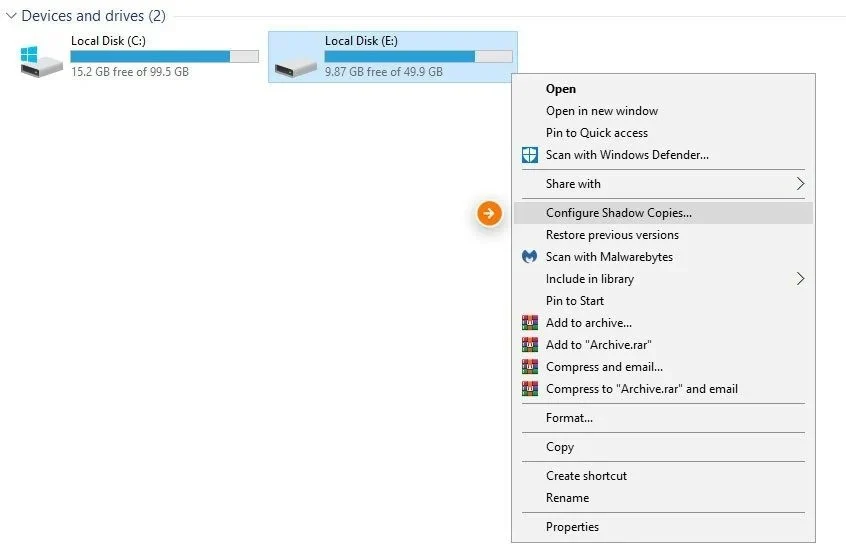The image size is (846, 555).
Task: Click WinRAR icon beside Compress and email...
Action: (530, 367)
